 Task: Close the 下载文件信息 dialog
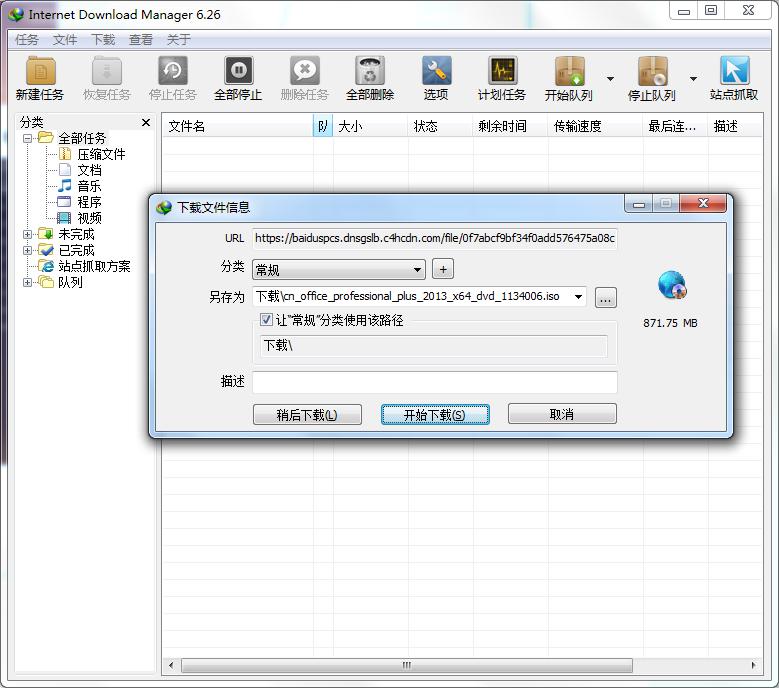pyautogui.click(x=703, y=204)
